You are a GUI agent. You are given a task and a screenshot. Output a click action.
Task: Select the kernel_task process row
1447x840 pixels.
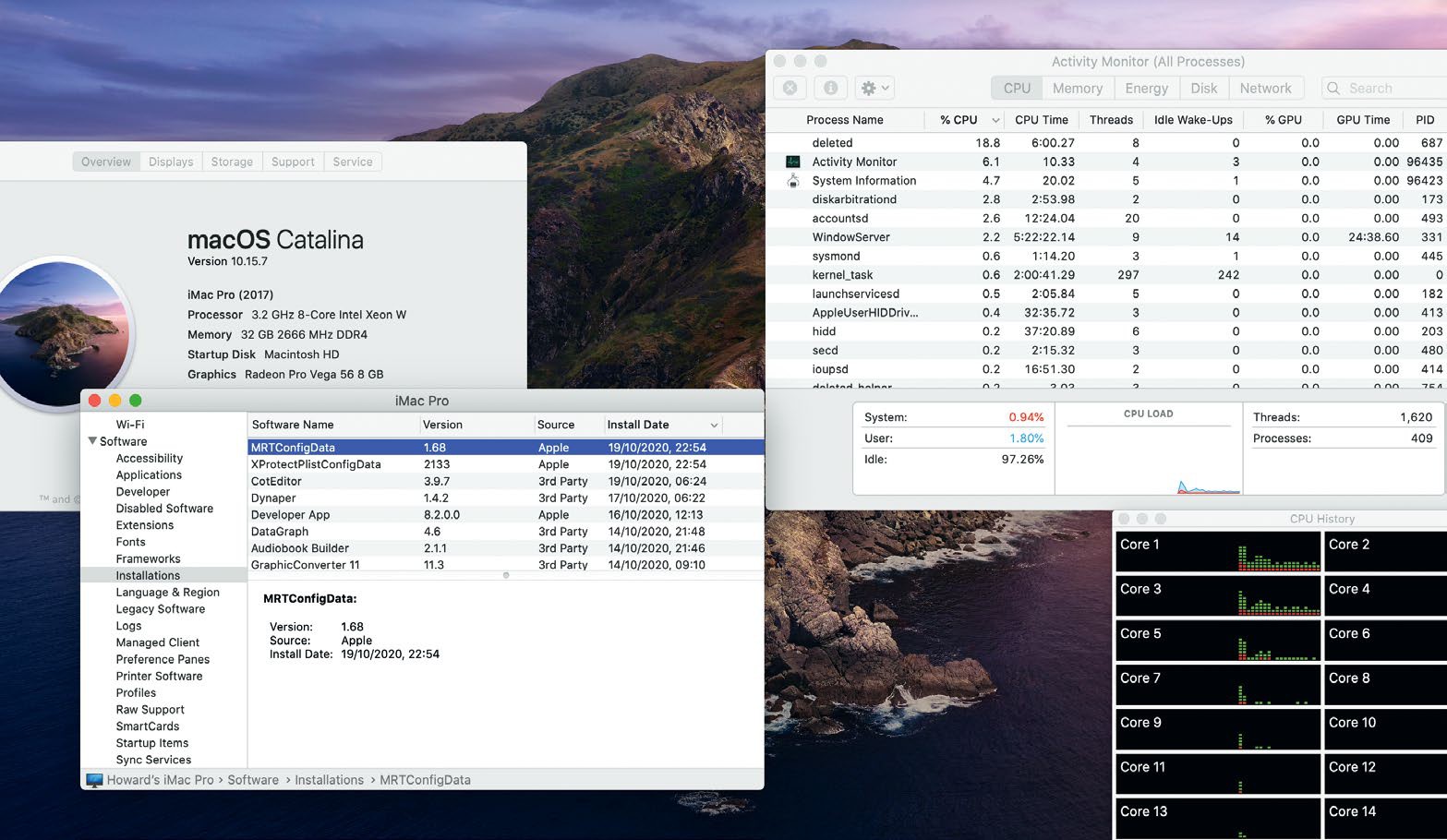click(1107, 275)
